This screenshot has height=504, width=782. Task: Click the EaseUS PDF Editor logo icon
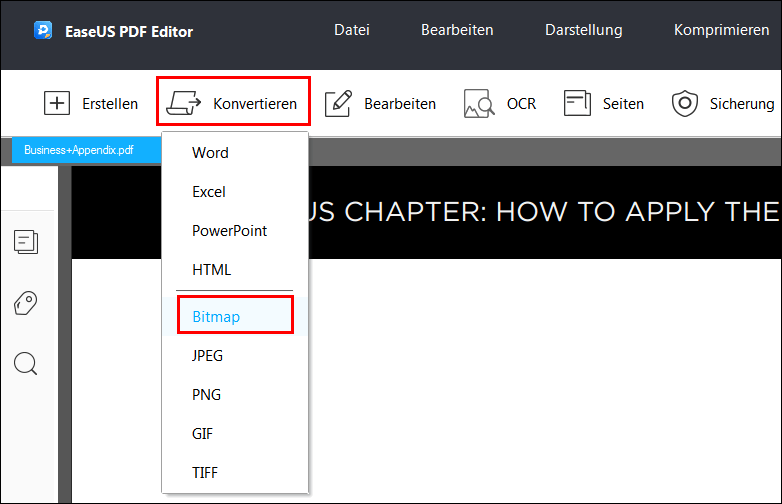coord(43,31)
